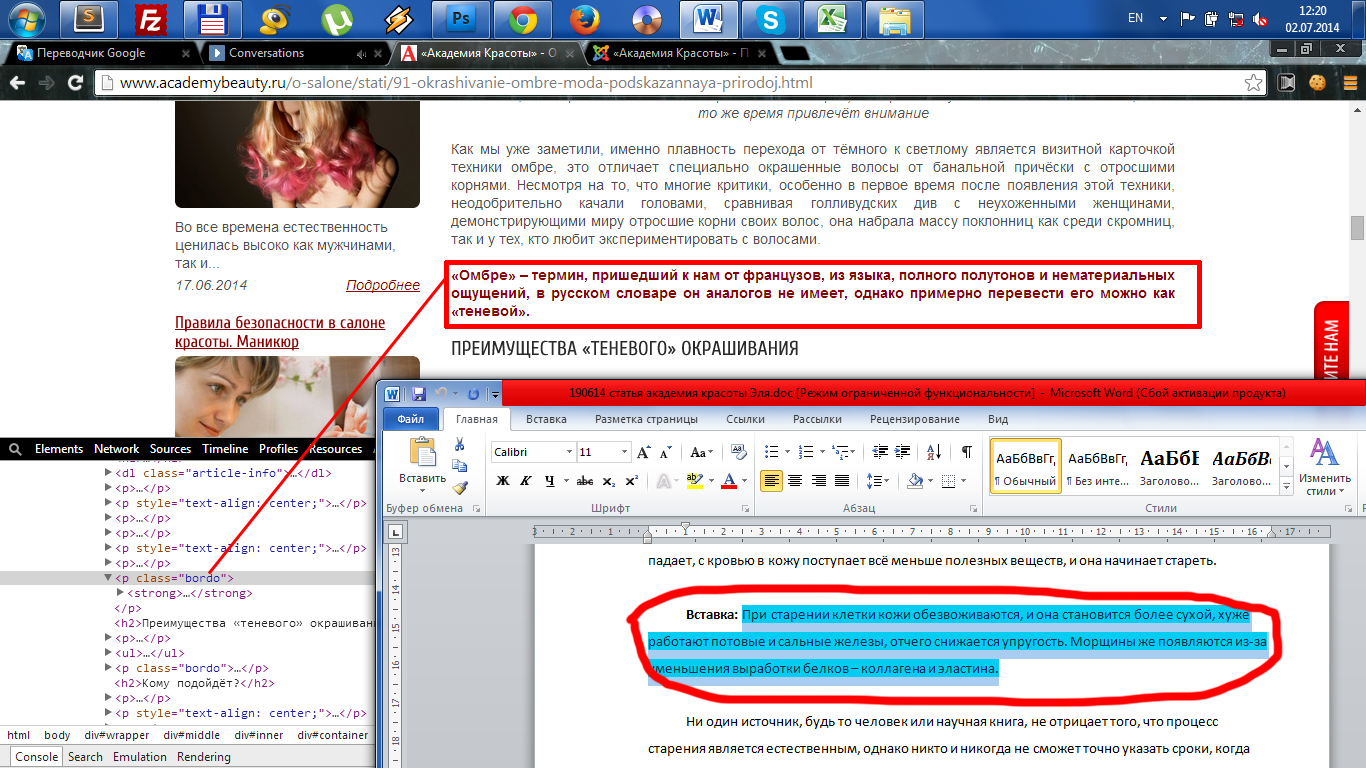This screenshot has width=1366, height=768.
Task: Open the font size 11 dropdown
Action: pos(624,452)
